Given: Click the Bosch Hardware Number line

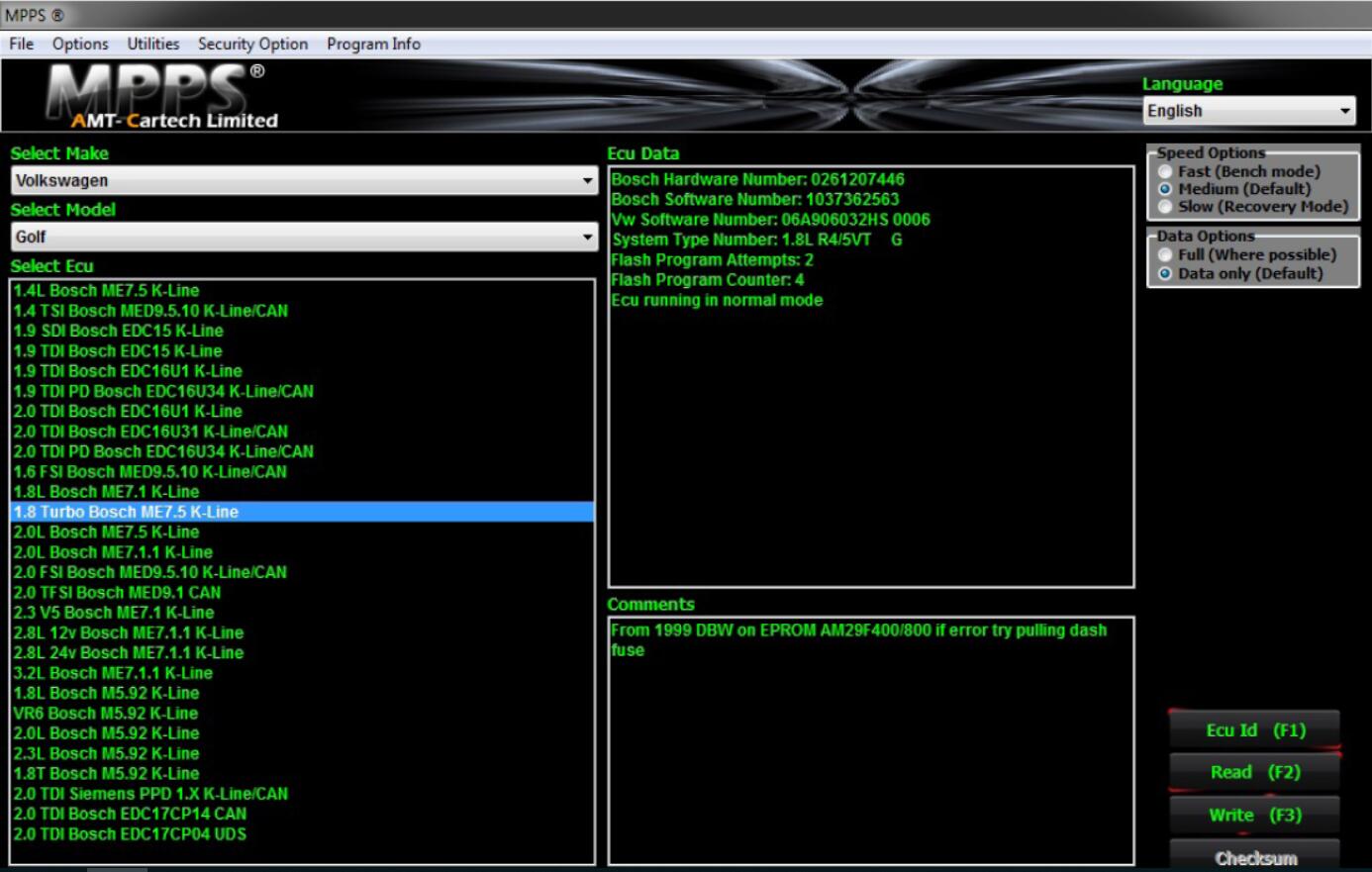Looking at the screenshot, I should pyautogui.click(x=757, y=179).
